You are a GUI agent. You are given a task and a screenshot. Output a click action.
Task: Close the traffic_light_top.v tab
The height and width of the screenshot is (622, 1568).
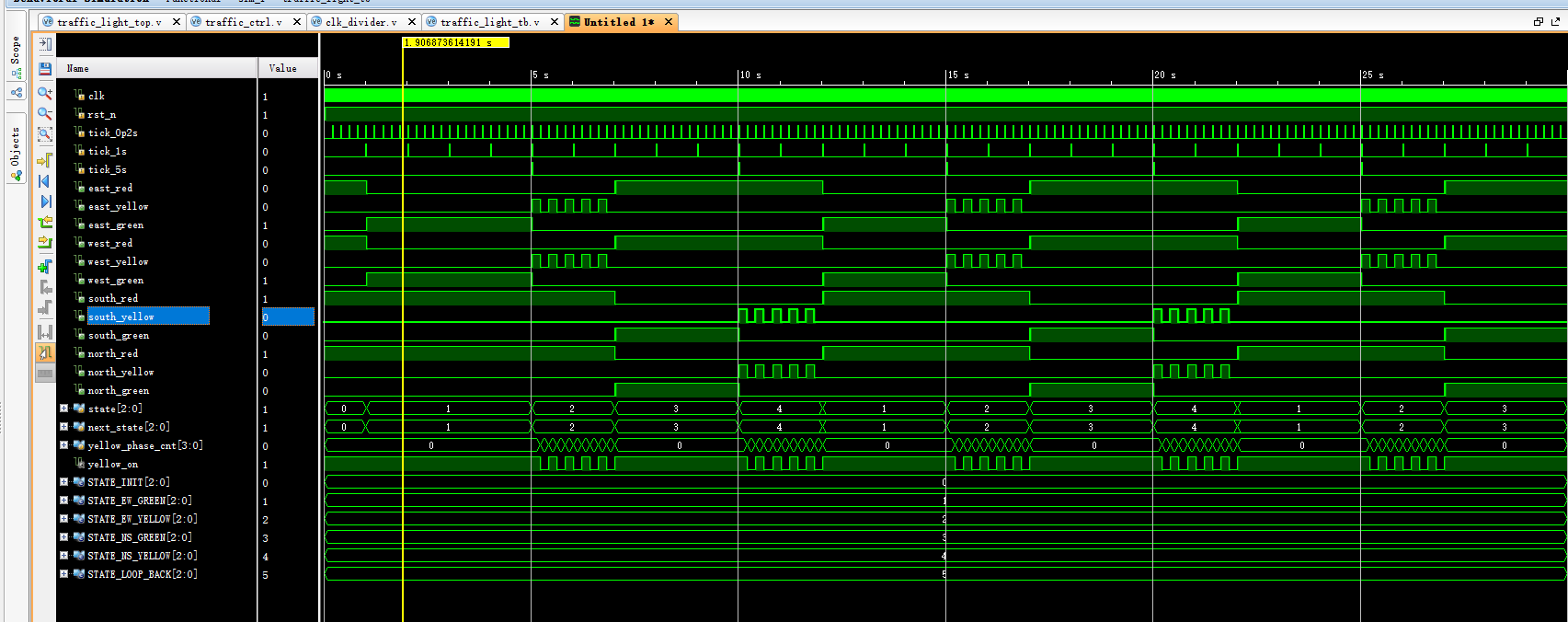177,22
